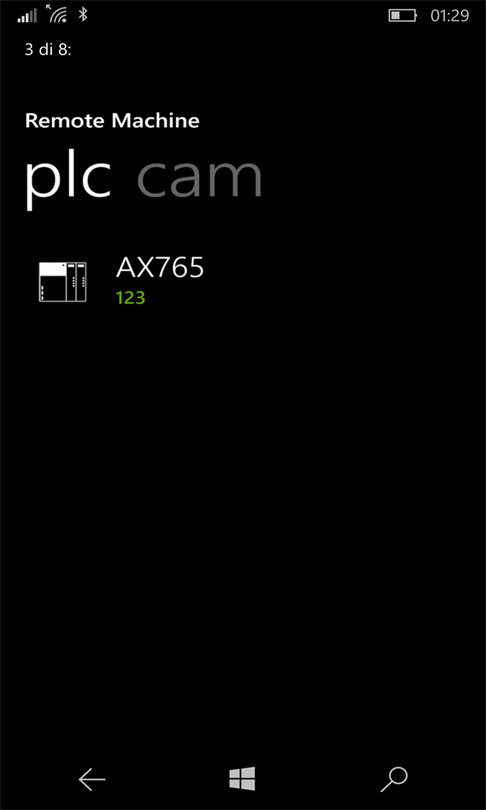Tap the Wi-Fi status icon
The image size is (486, 810).
57,14
